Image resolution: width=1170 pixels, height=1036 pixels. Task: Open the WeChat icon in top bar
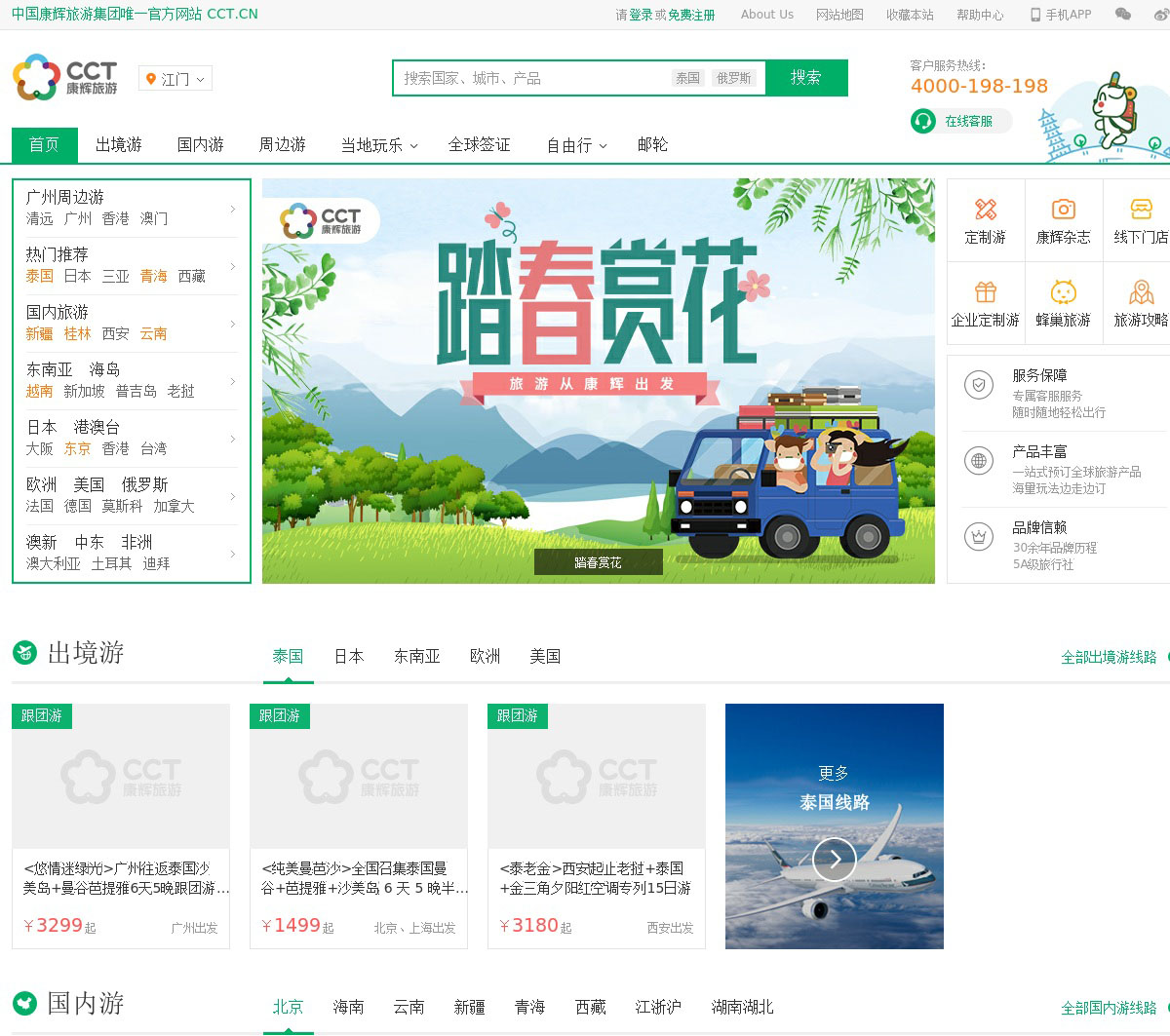pos(1123,15)
